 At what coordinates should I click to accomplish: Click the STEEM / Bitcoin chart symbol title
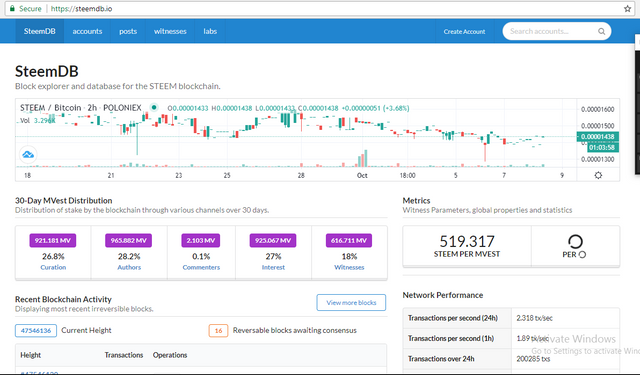pos(81,108)
